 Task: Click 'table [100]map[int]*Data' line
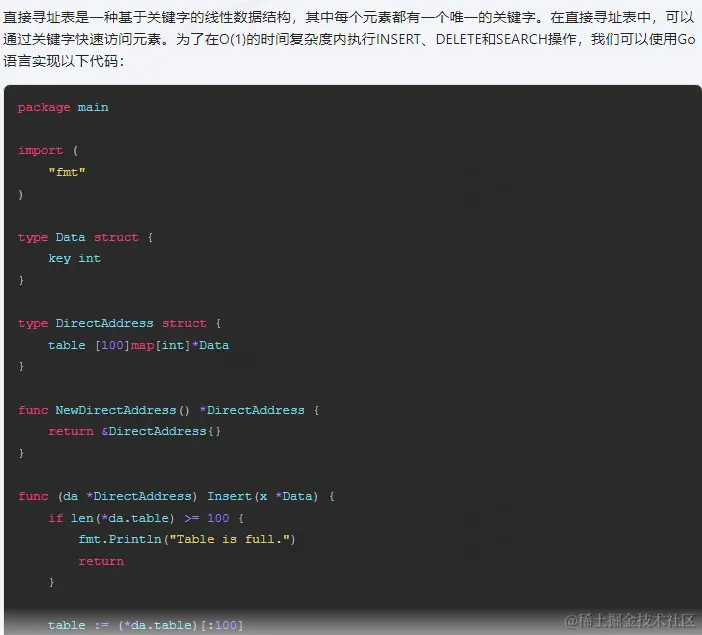(138, 345)
